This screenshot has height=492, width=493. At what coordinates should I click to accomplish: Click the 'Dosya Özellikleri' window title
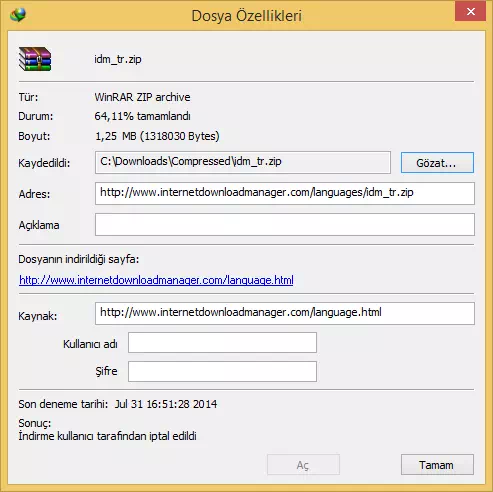(247, 16)
